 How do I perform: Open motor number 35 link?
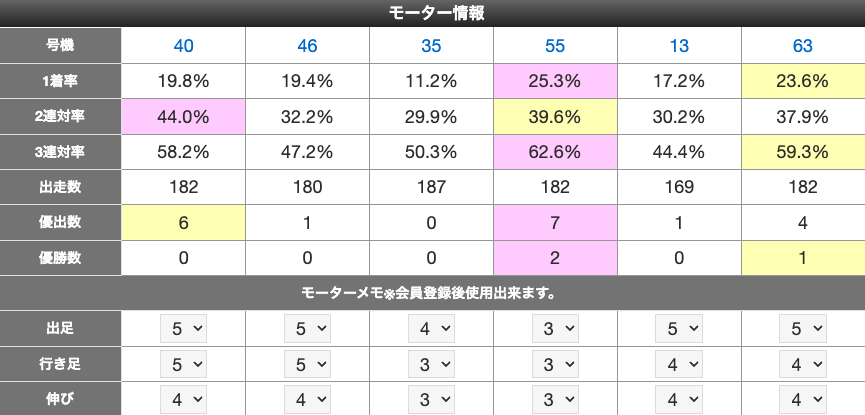coord(431,46)
